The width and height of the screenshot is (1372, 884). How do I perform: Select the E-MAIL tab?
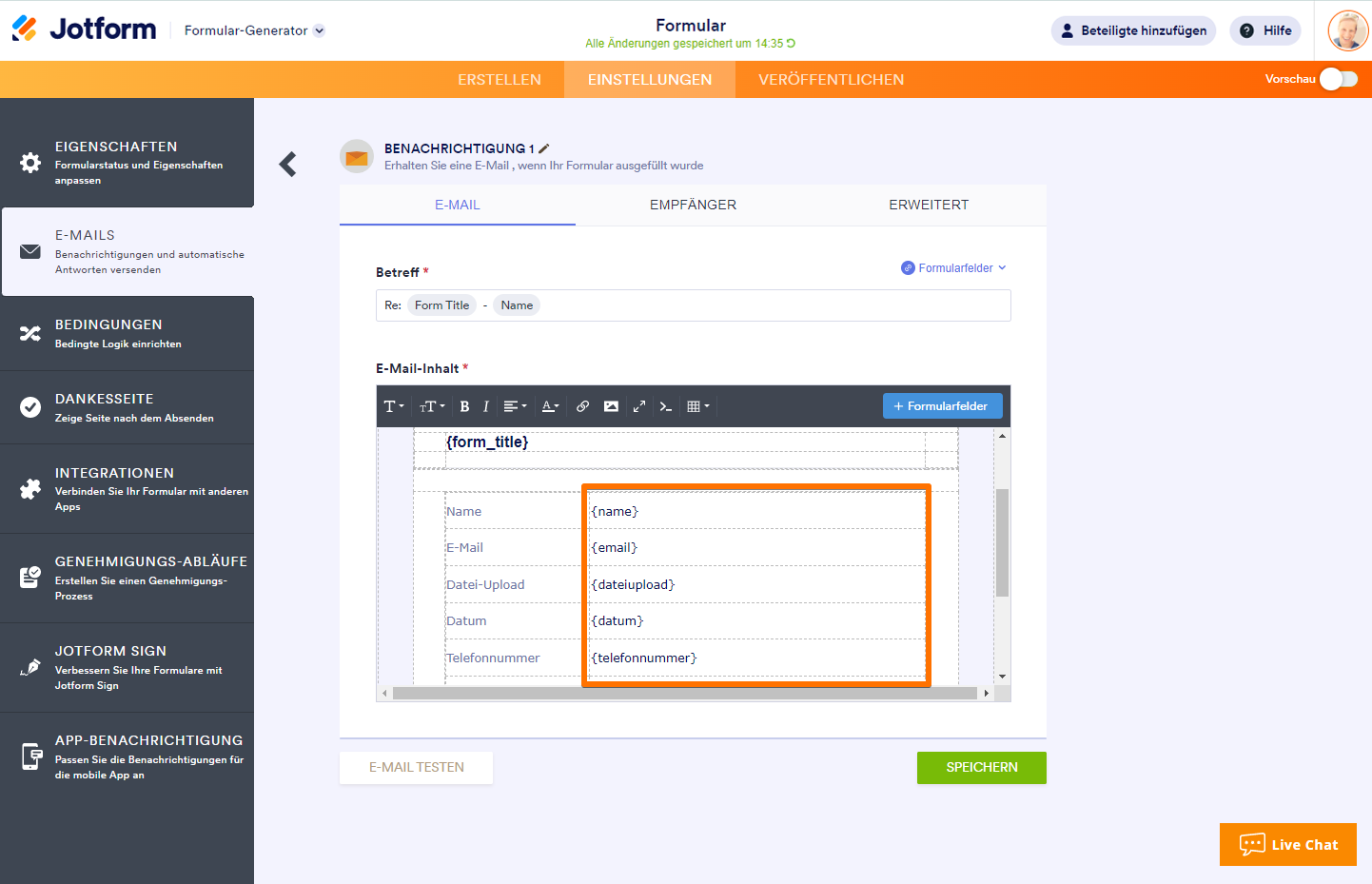[x=458, y=206]
